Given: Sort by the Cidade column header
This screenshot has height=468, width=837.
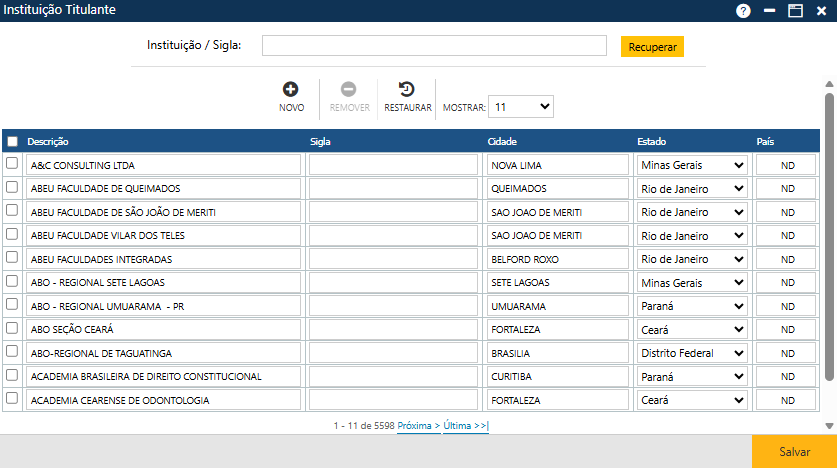Looking at the screenshot, I should tap(502, 141).
